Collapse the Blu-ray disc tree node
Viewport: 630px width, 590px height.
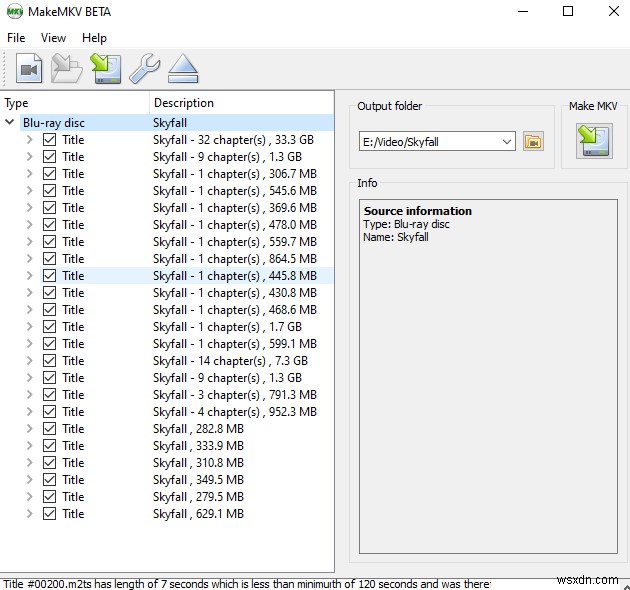point(10,122)
